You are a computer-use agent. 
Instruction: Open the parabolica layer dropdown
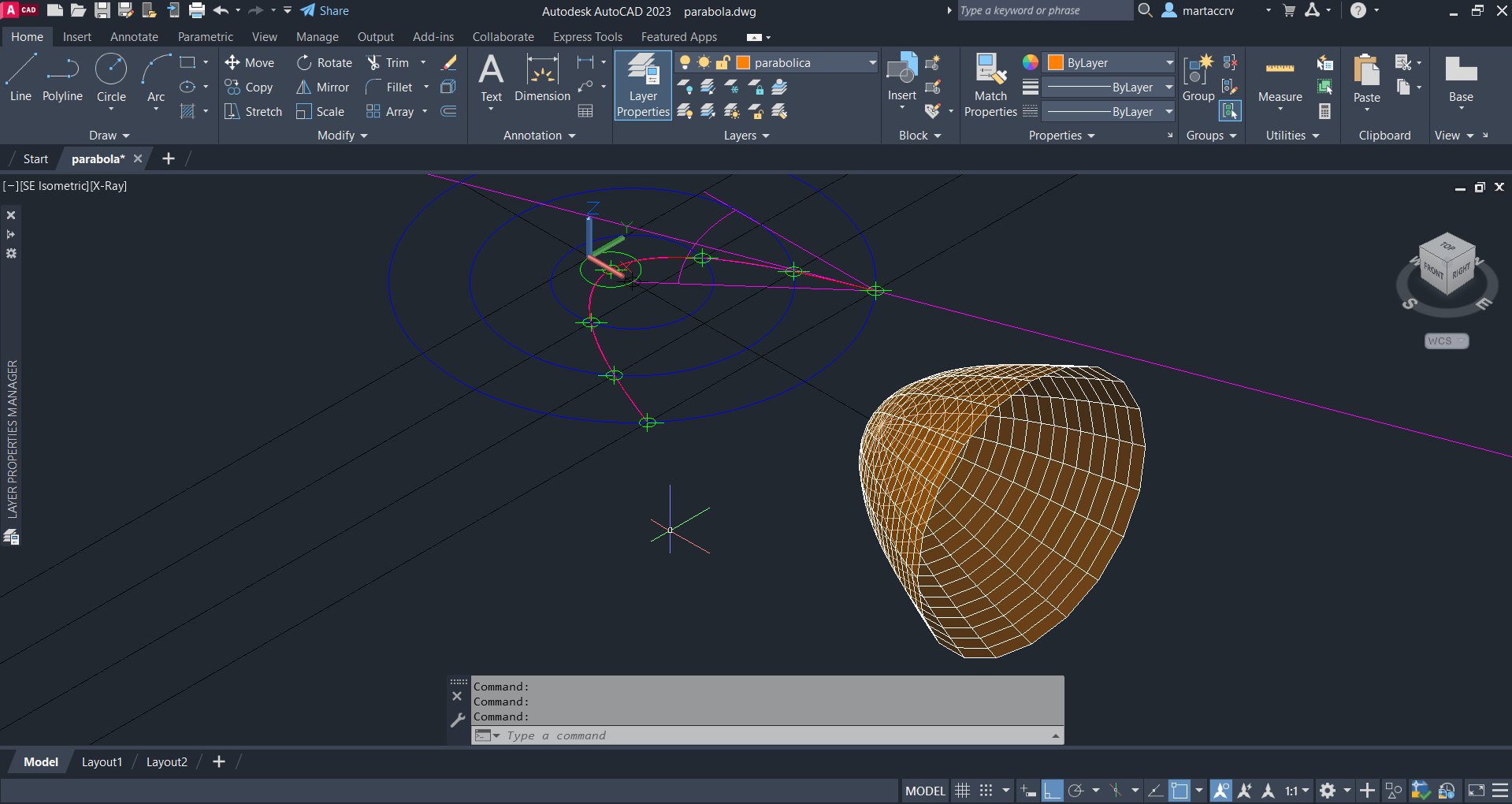[x=872, y=62]
